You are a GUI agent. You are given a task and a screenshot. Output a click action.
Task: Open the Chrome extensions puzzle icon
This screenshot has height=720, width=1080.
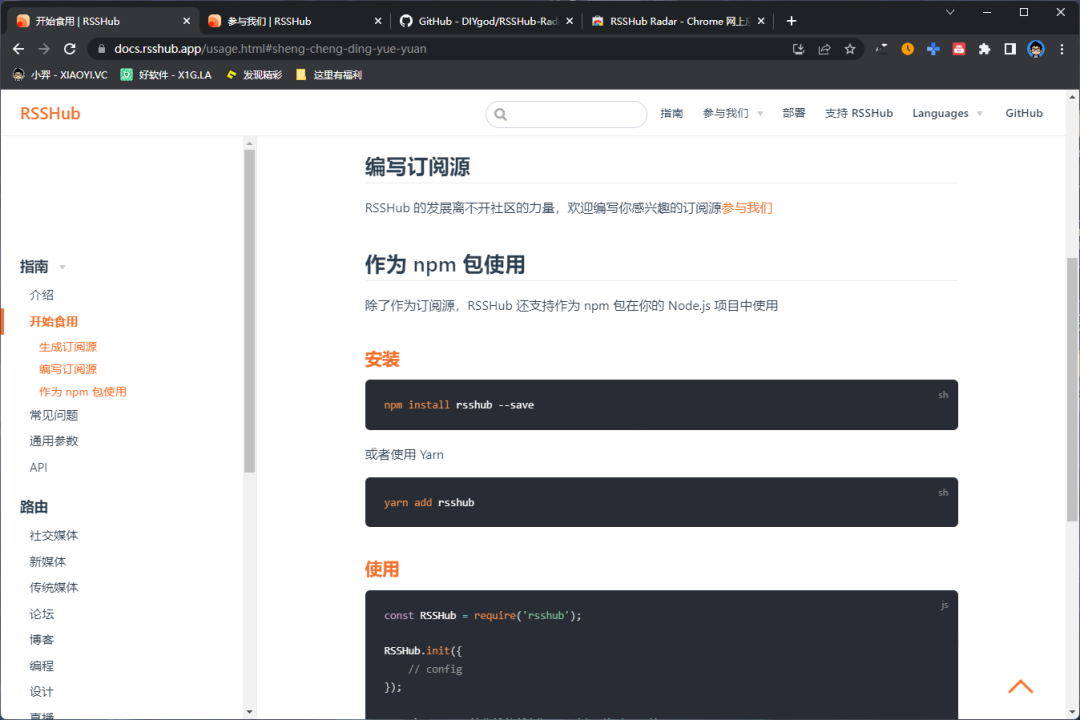coord(984,47)
